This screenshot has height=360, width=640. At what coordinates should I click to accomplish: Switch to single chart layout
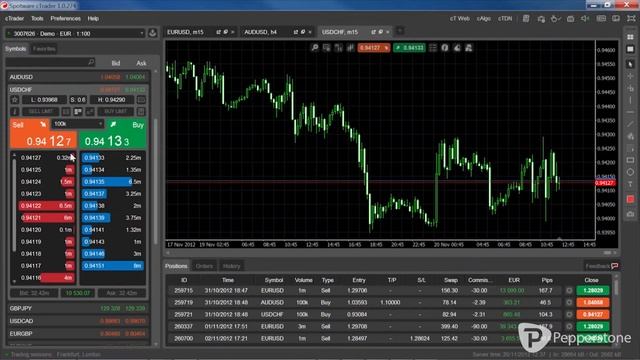630,49
